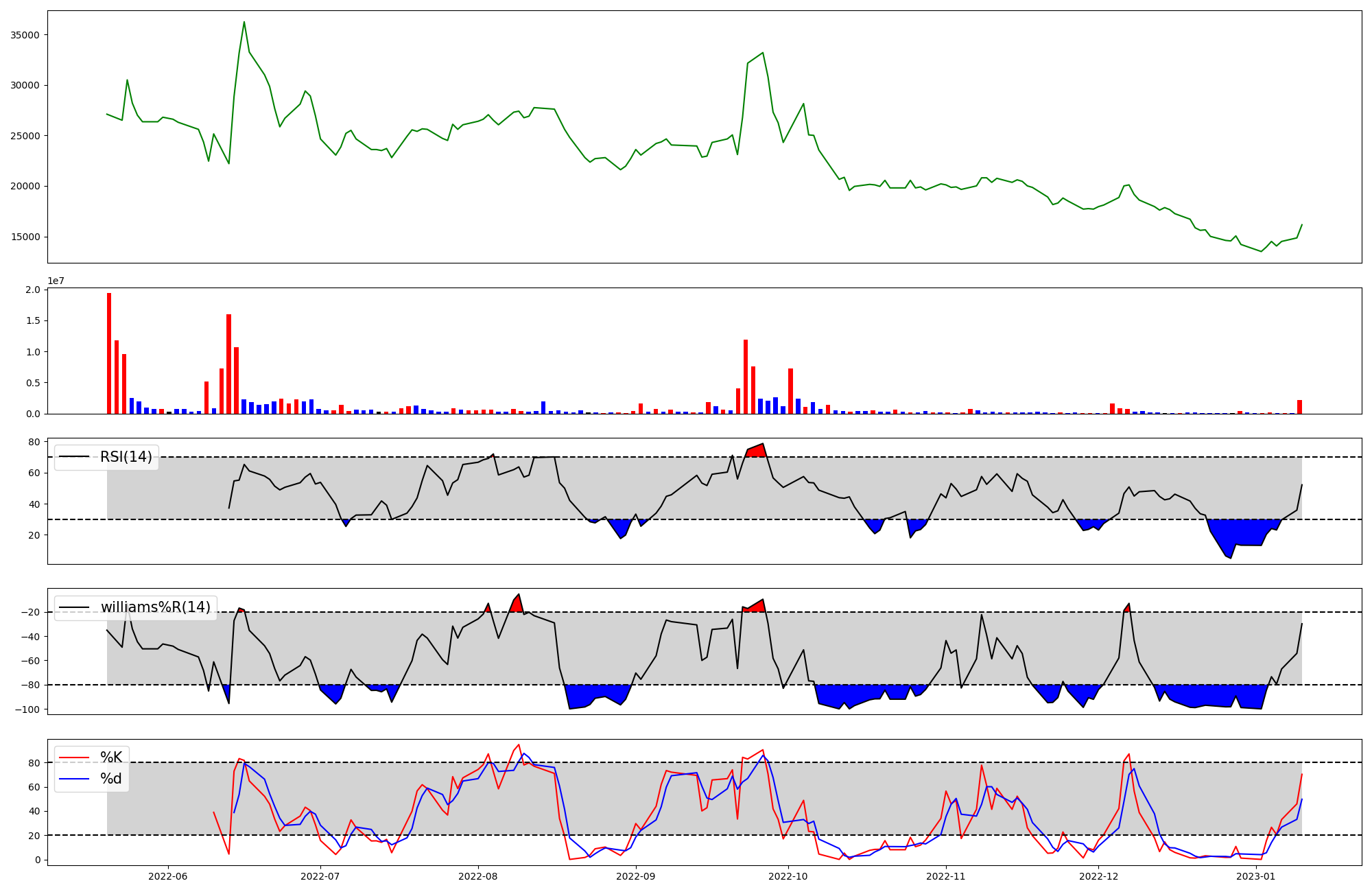The width and height of the screenshot is (1372, 892).
Task: Click the williams%R(14) legend label
Action: click(x=156, y=607)
